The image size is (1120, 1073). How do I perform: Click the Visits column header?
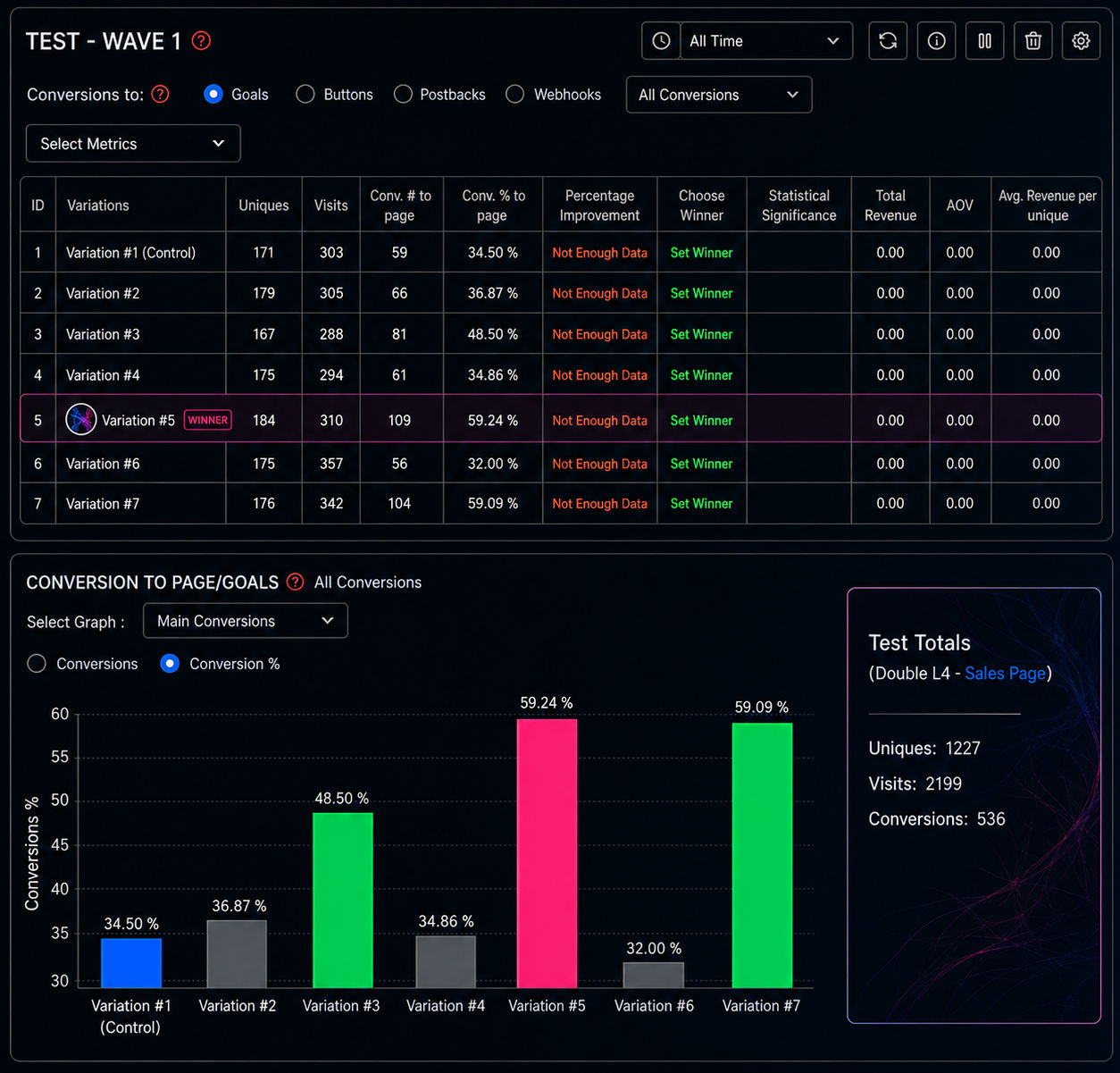pos(331,205)
